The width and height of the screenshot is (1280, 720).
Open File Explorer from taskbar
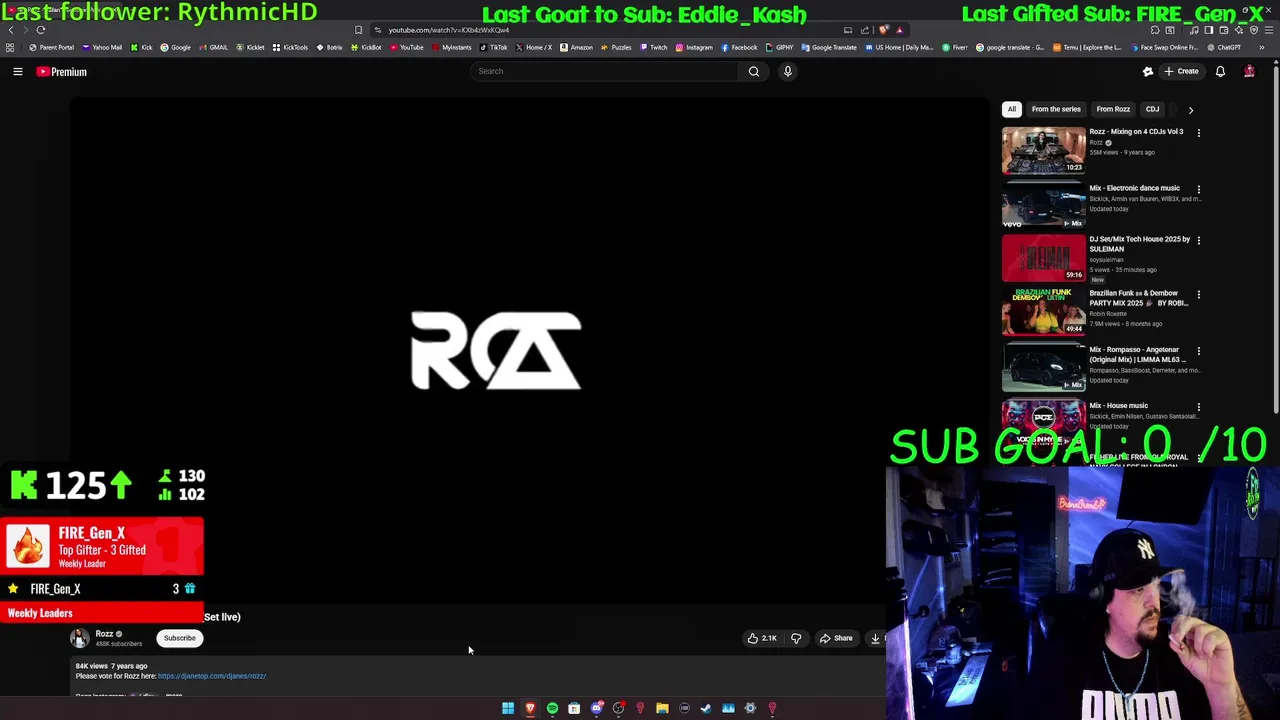(x=662, y=708)
